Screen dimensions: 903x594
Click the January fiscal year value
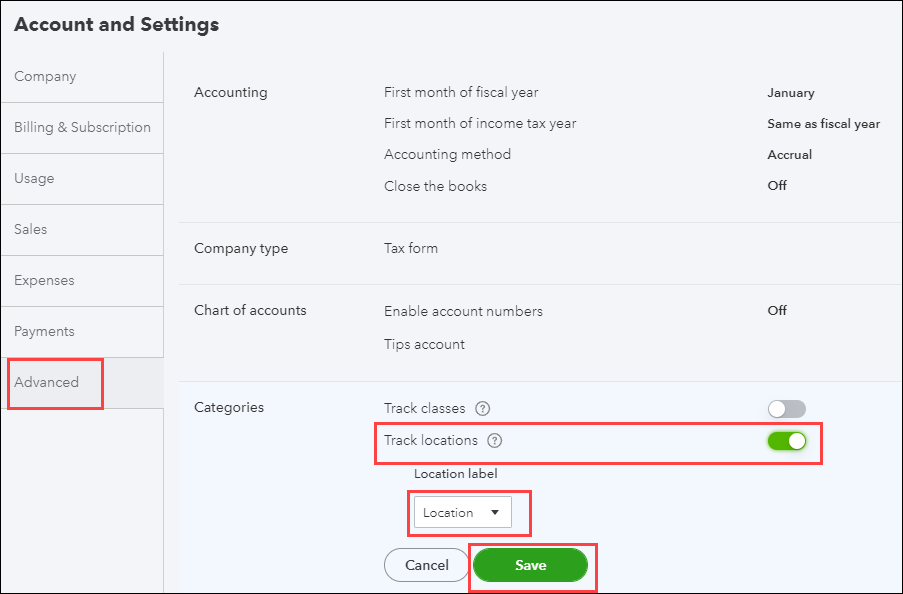click(791, 93)
